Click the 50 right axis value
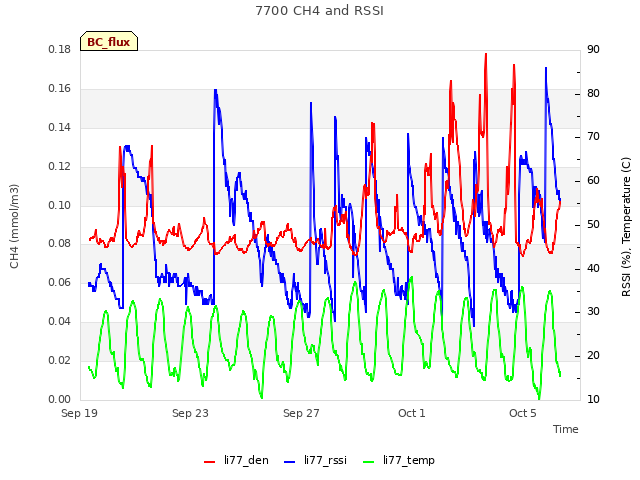The height and width of the screenshot is (480, 640). pyautogui.click(x=593, y=224)
